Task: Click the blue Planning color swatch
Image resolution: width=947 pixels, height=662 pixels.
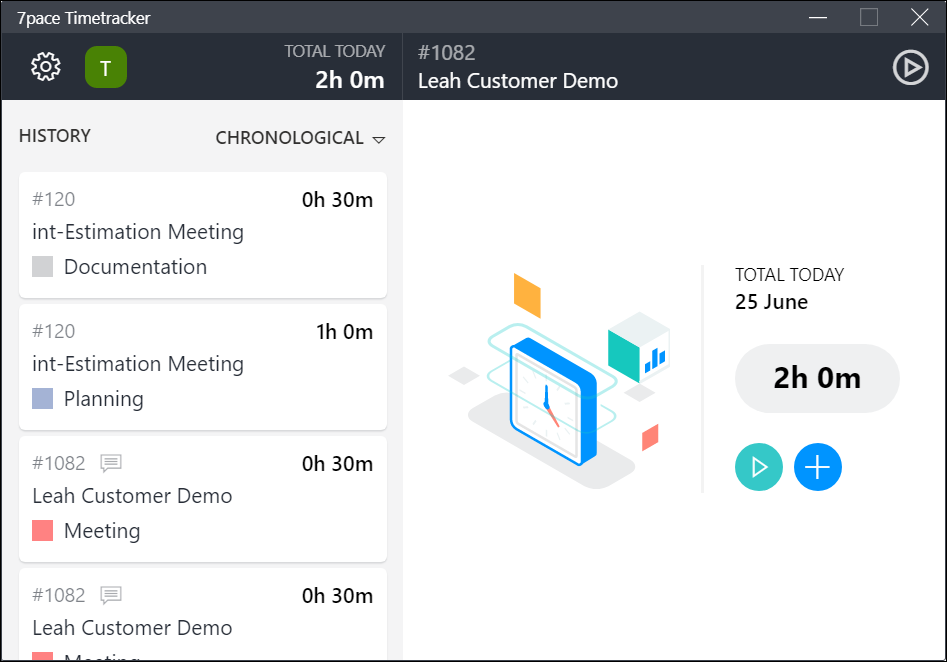Action: point(42,399)
